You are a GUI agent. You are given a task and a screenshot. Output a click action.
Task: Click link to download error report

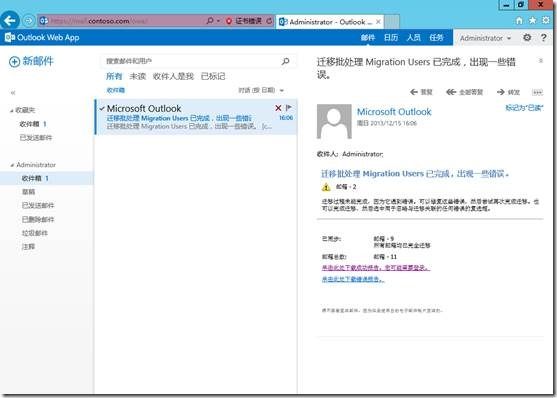[353, 280]
